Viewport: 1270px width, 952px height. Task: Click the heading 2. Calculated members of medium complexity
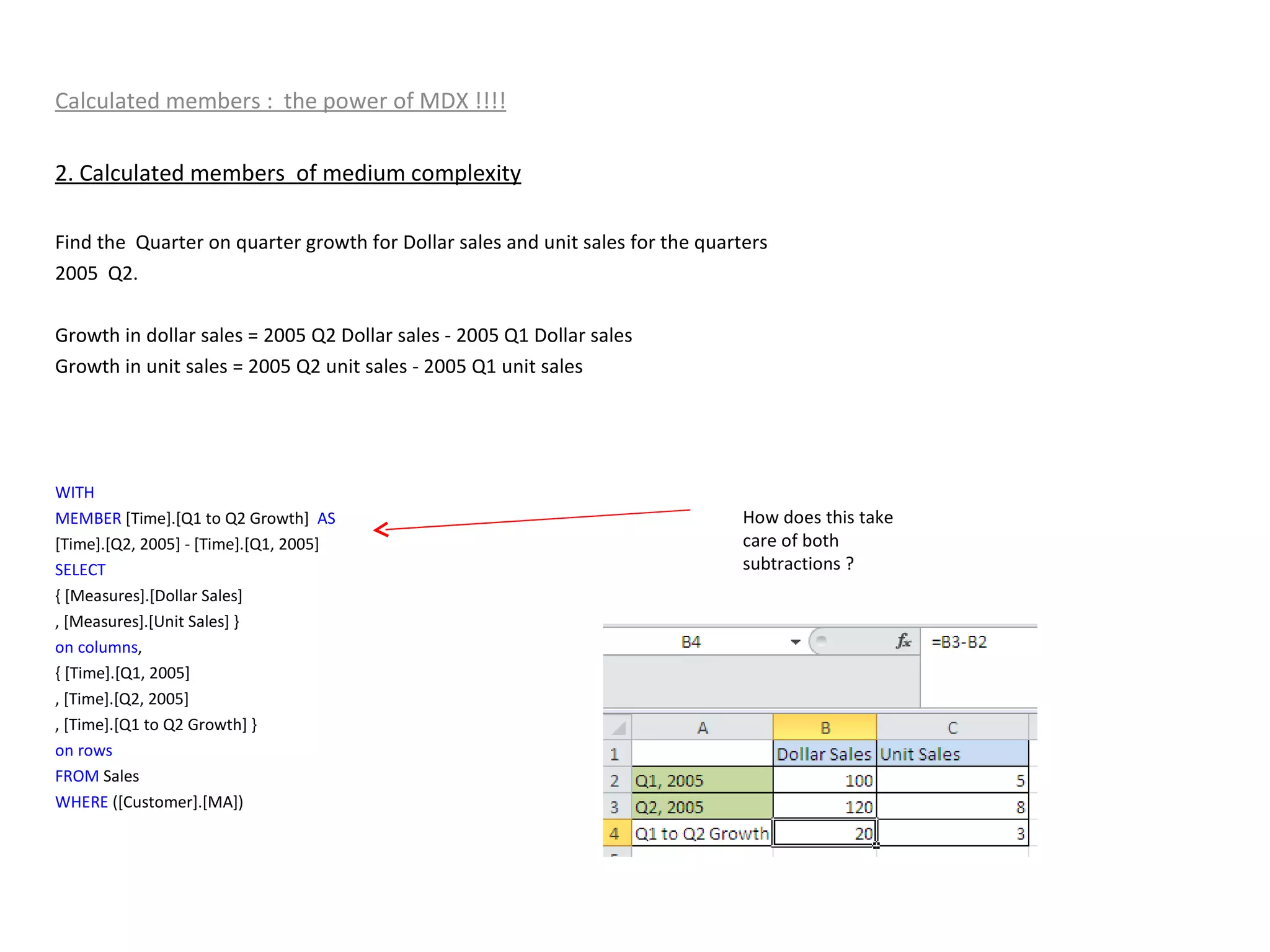pyautogui.click(x=288, y=174)
